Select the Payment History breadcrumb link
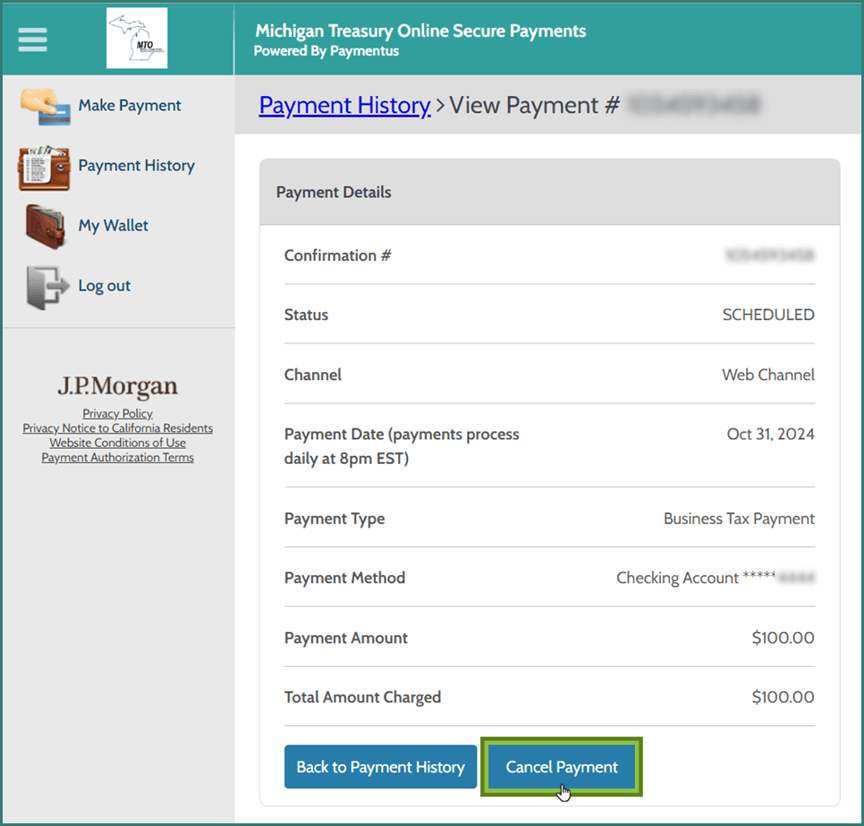 point(344,105)
